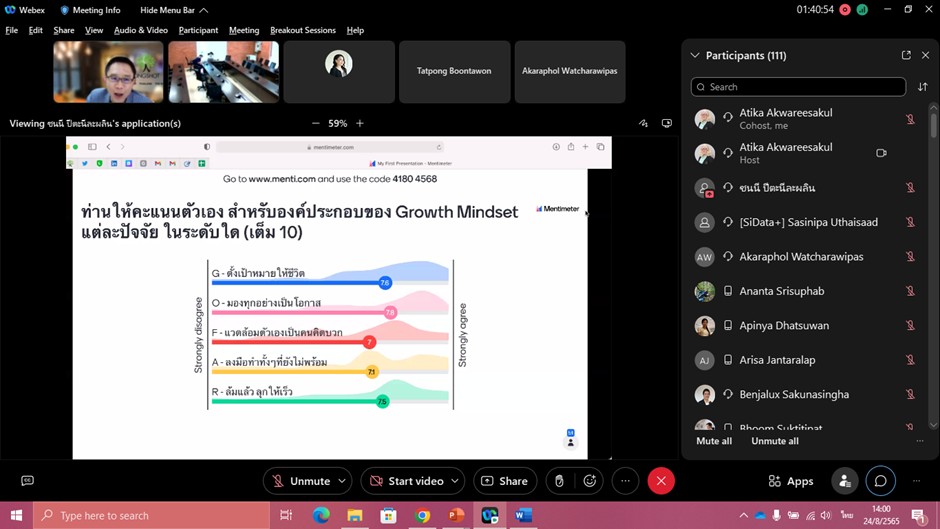Open the Breakout Sessions menu

302,30
